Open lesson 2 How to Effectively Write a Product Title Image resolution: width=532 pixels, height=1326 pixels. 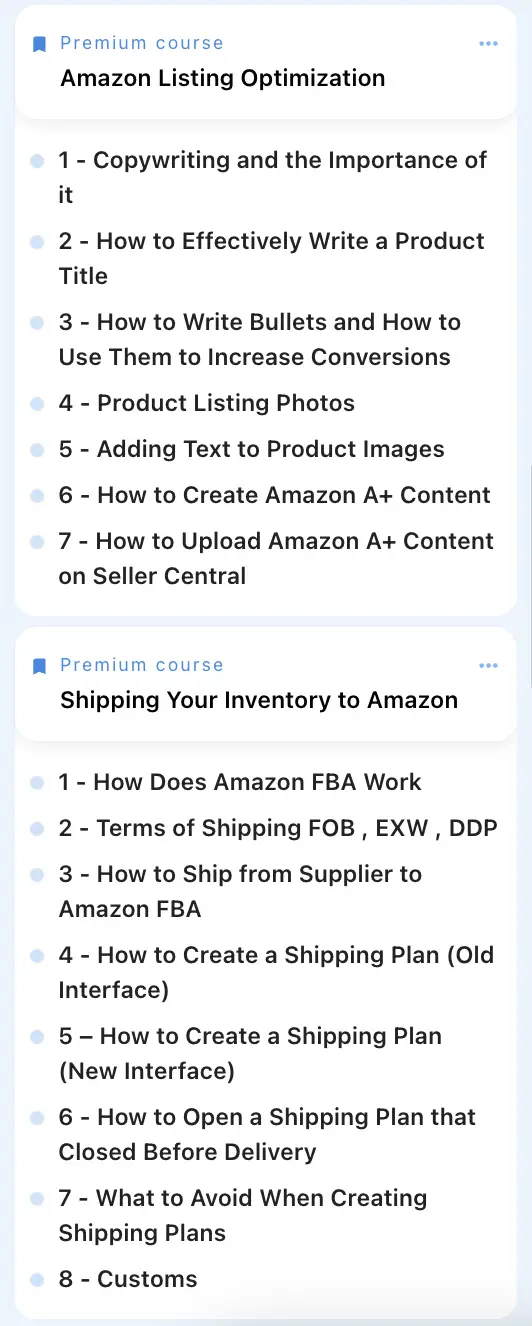click(272, 259)
